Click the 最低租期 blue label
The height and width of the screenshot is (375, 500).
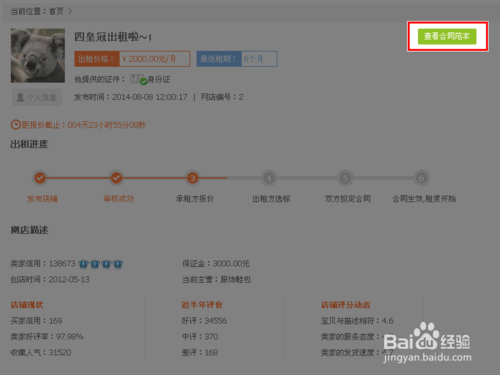(x=219, y=59)
